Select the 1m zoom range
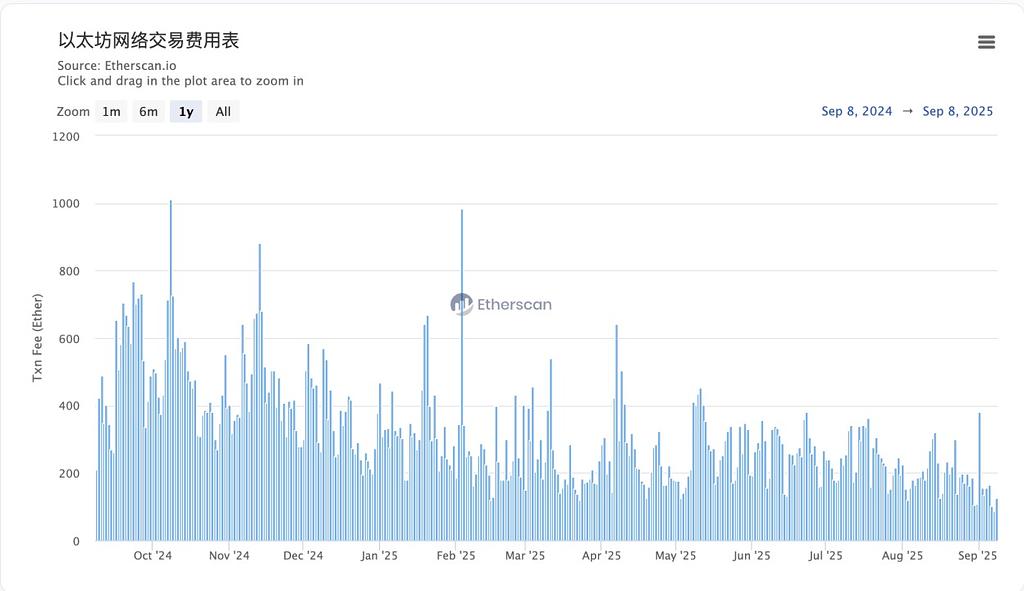This screenshot has height=591, width=1024. point(111,112)
